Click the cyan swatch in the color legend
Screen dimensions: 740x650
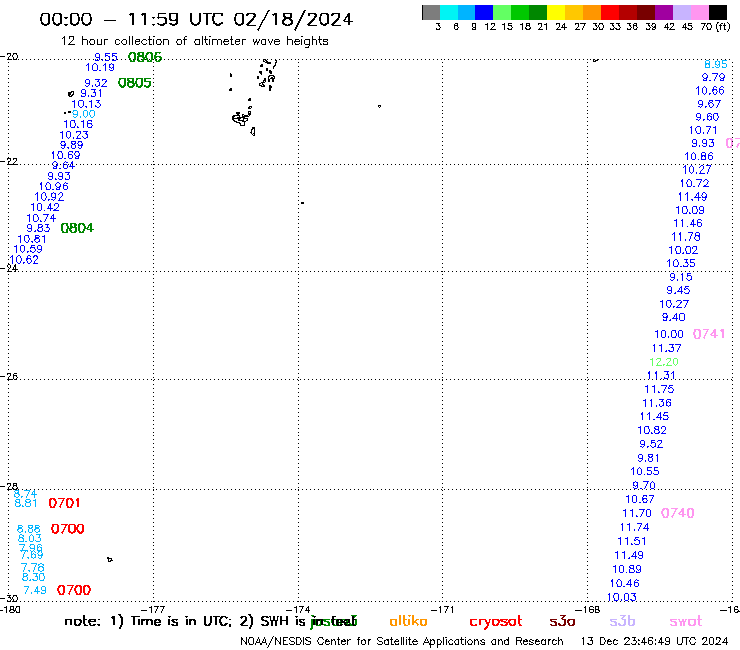[x=449, y=12]
